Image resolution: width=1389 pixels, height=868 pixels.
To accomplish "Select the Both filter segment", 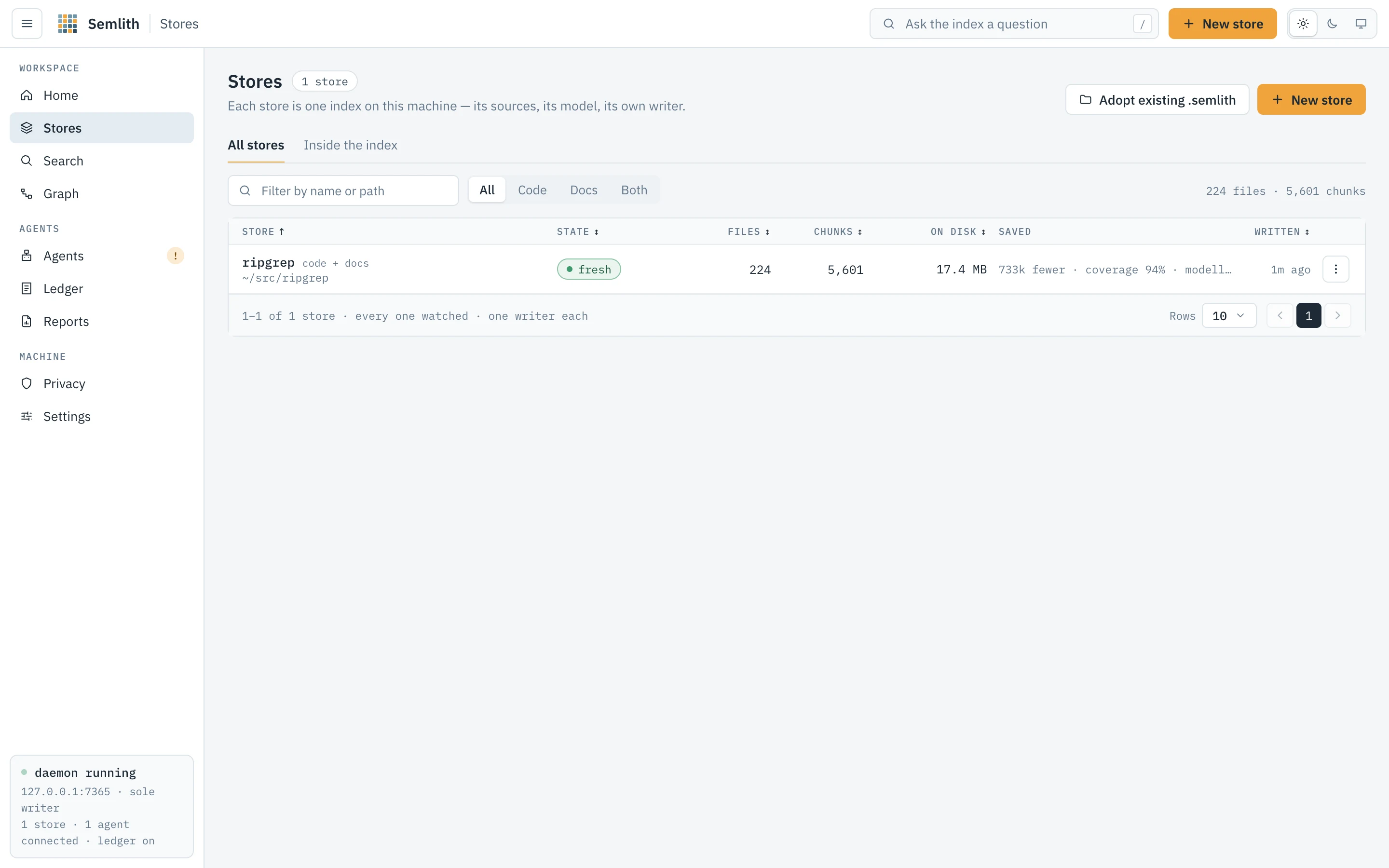I will 634,190.
